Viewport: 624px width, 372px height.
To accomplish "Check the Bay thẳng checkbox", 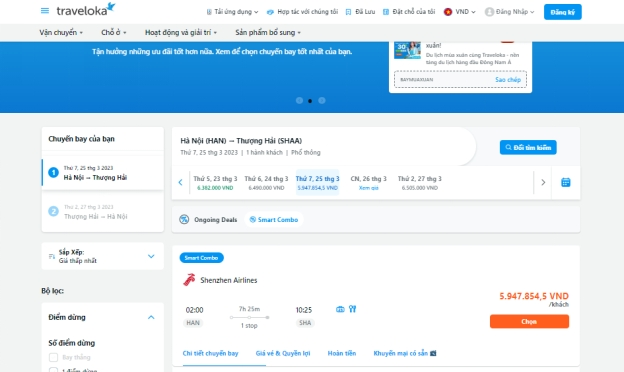I will coord(53,357).
